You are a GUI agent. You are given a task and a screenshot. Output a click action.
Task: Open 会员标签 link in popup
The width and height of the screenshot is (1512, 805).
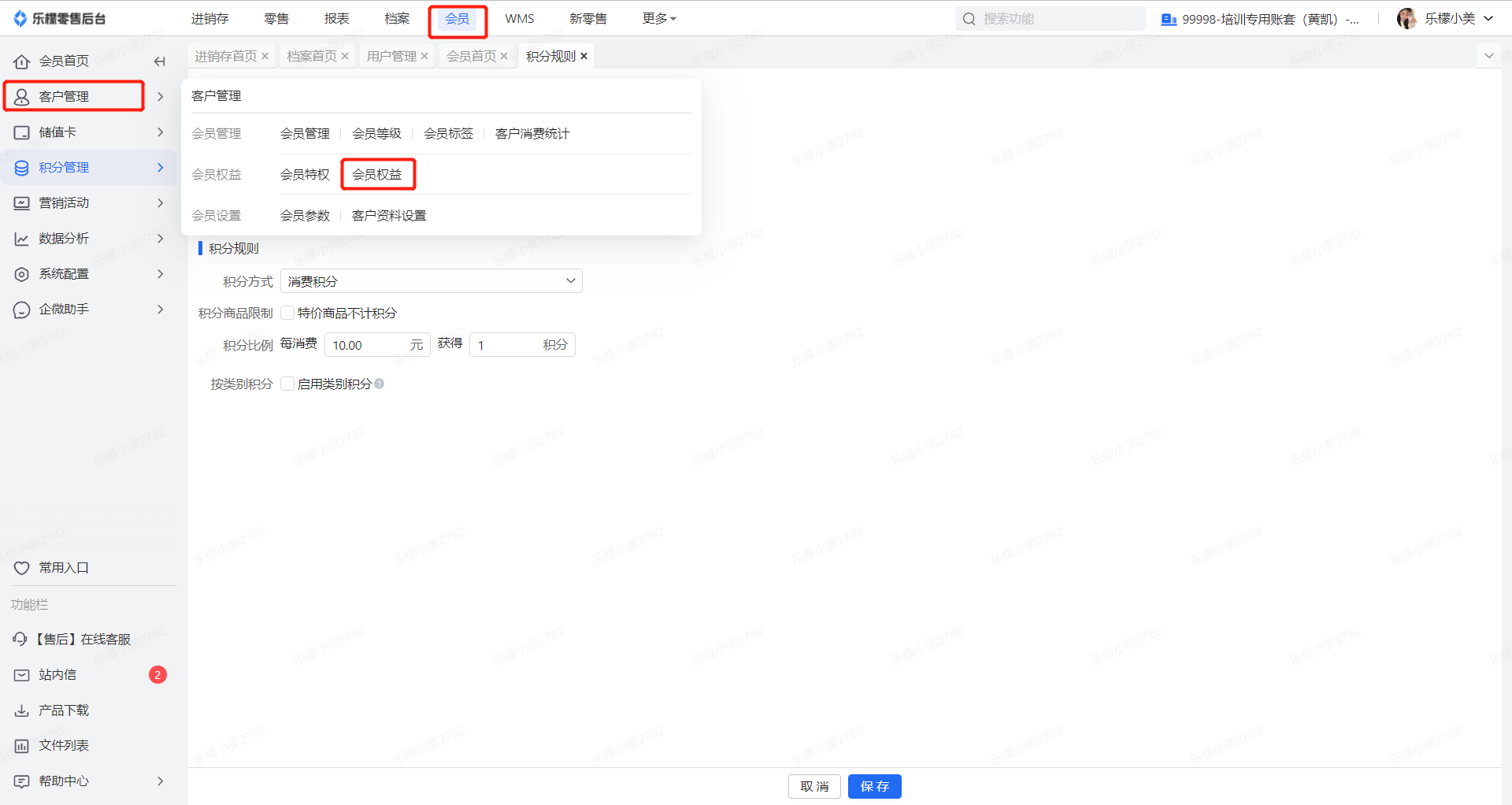[449, 133]
